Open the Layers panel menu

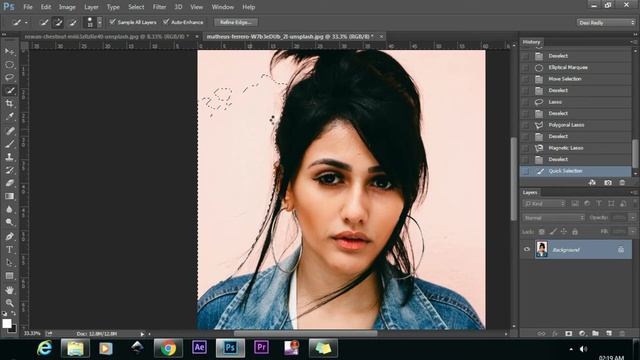tap(633, 192)
